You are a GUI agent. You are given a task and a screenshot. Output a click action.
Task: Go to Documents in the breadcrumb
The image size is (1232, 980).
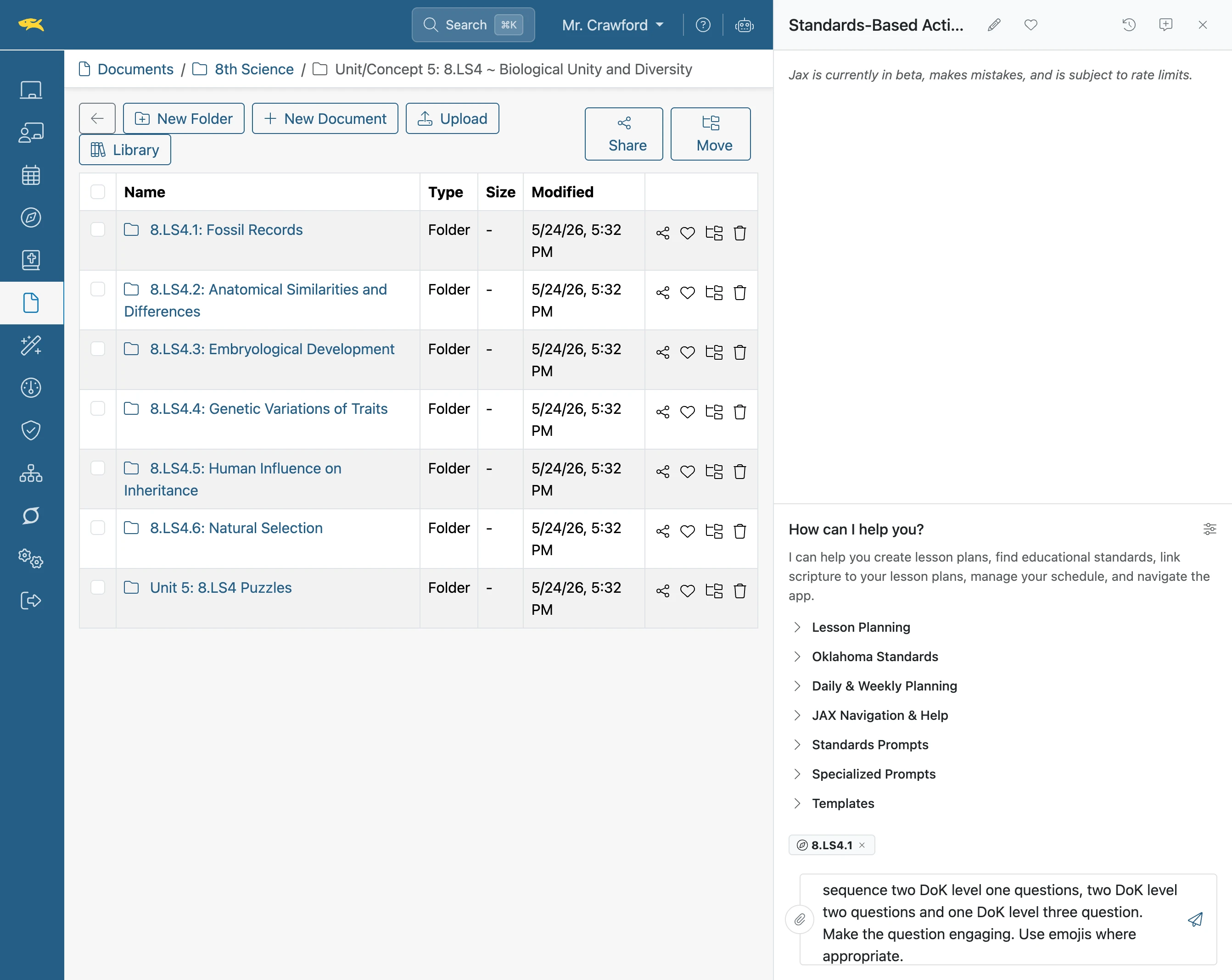click(x=135, y=69)
